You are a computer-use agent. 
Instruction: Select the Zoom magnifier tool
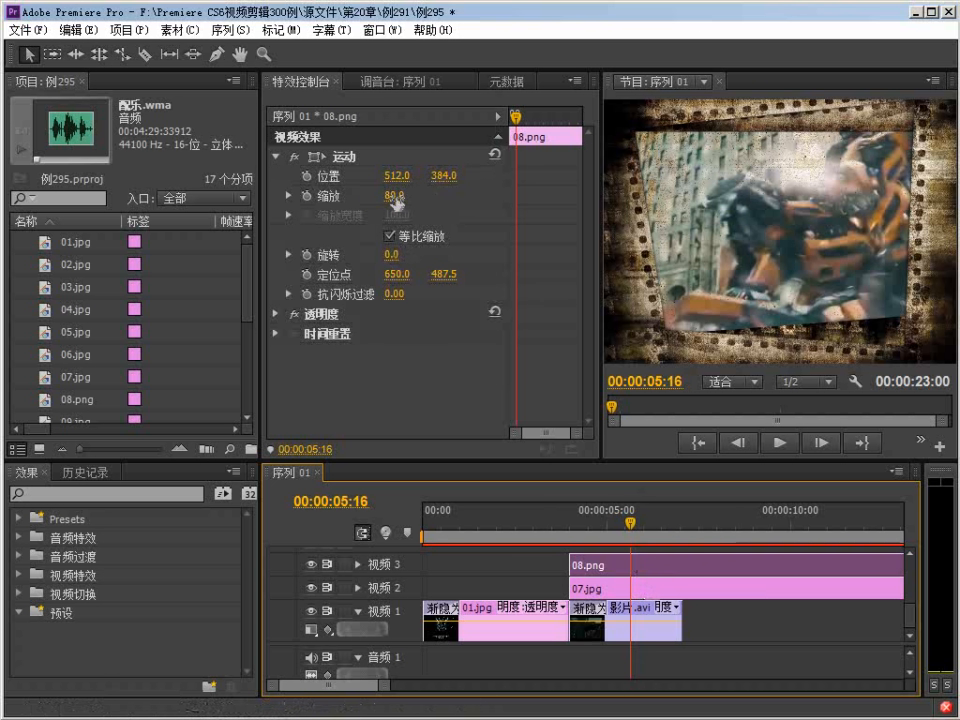coord(264,55)
